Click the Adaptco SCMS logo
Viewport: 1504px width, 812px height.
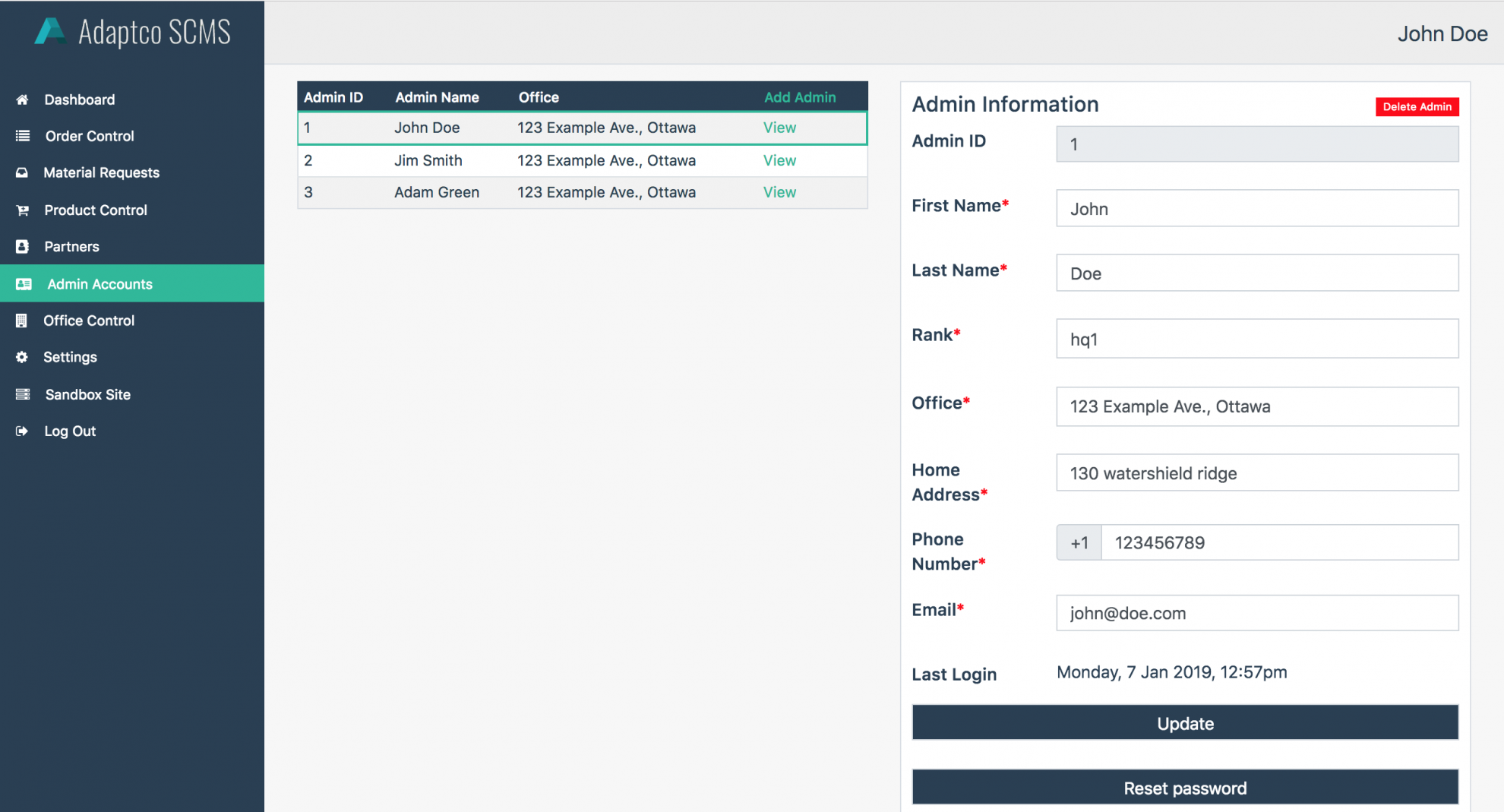(131, 32)
